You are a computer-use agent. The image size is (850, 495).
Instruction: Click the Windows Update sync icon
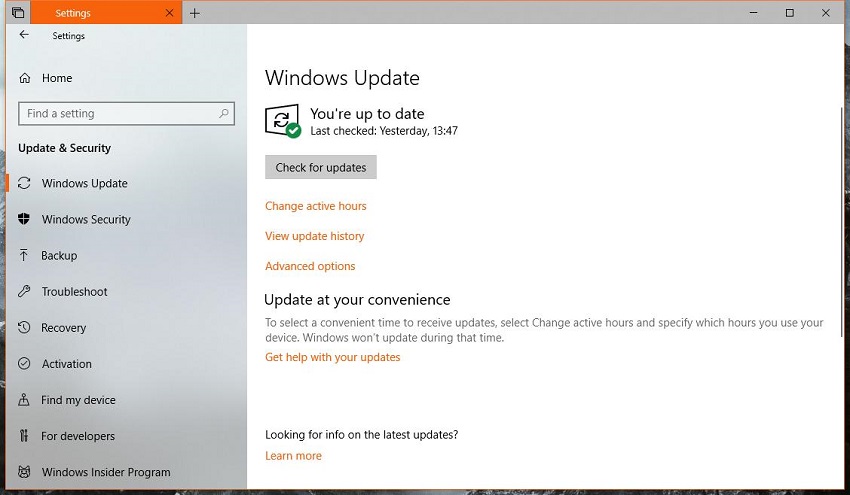pyautogui.click(x=24, y=184)
